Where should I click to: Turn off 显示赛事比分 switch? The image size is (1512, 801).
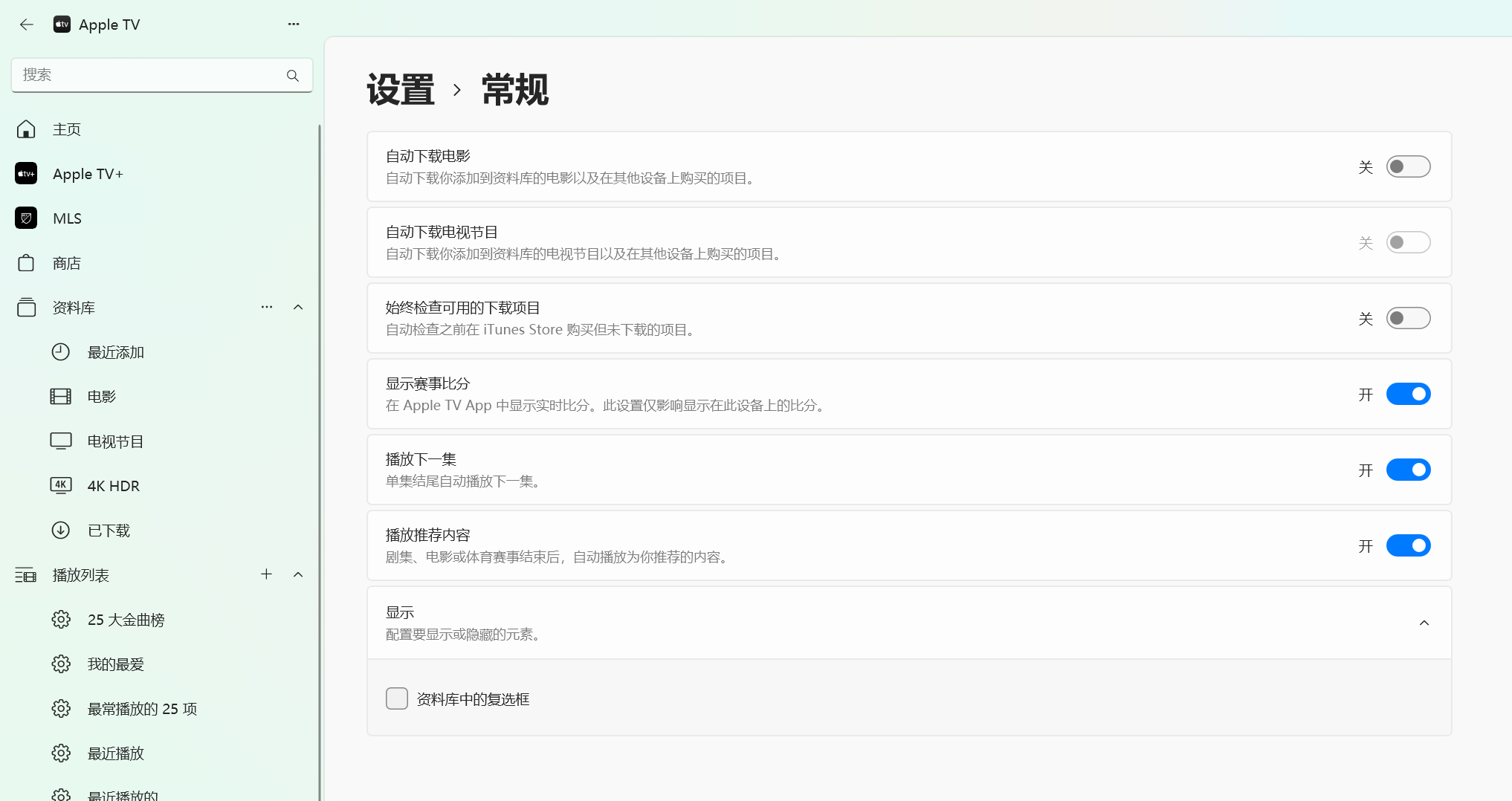[1408, 394]
